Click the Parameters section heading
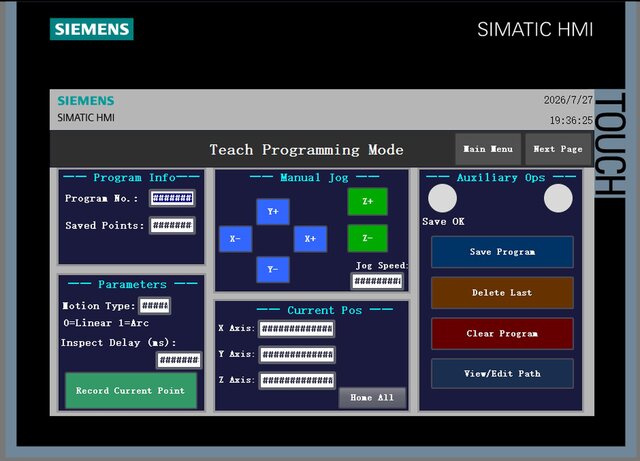Screen dimensions: 640x461 point(132,284)
